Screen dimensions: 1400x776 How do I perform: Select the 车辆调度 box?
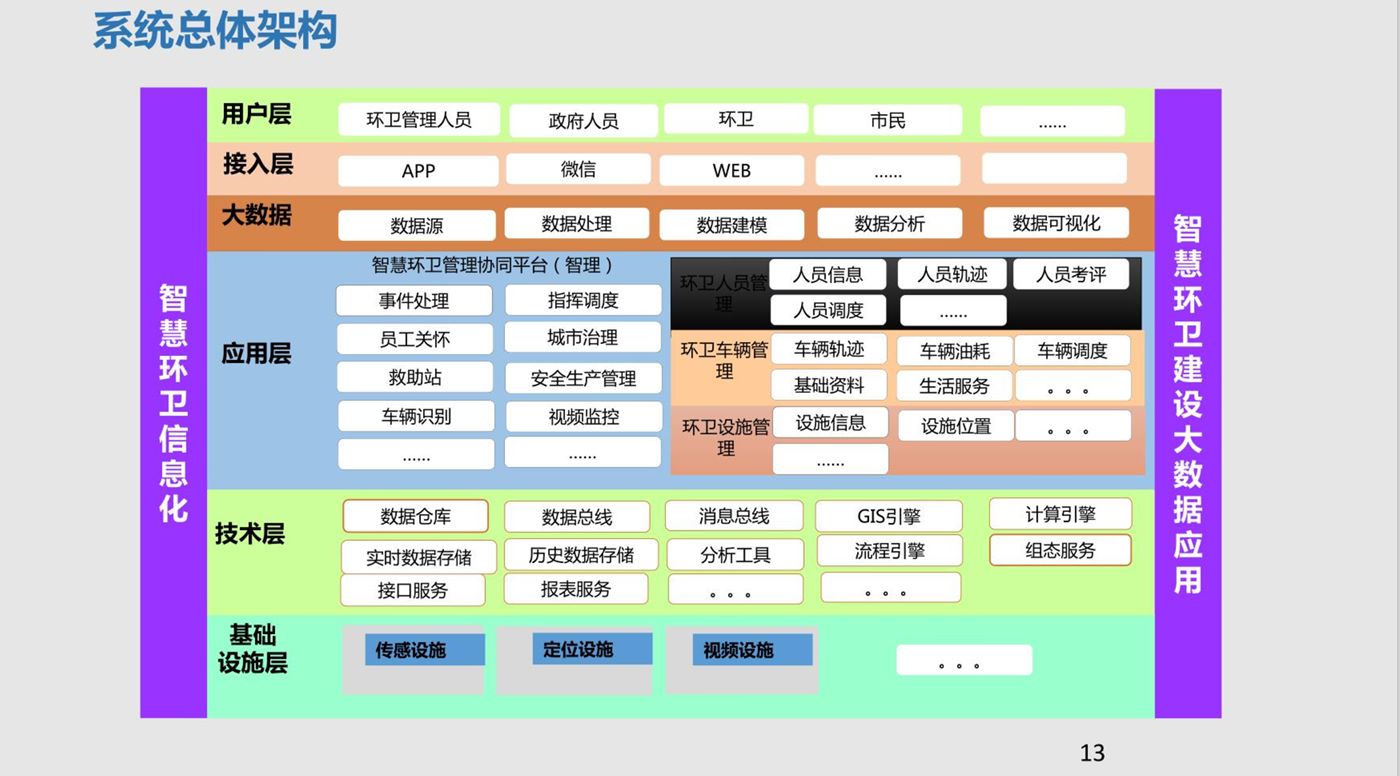(x=1073, y=350)
